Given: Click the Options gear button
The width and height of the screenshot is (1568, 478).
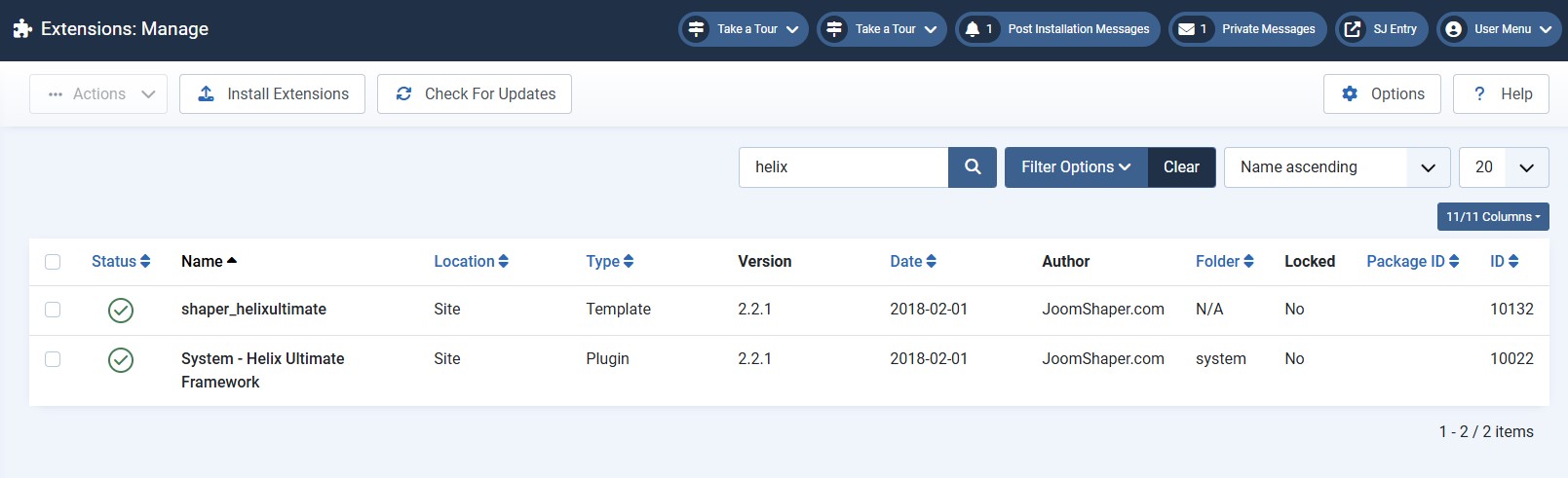Looking at the screenshot, I should tap(1381, 94).
